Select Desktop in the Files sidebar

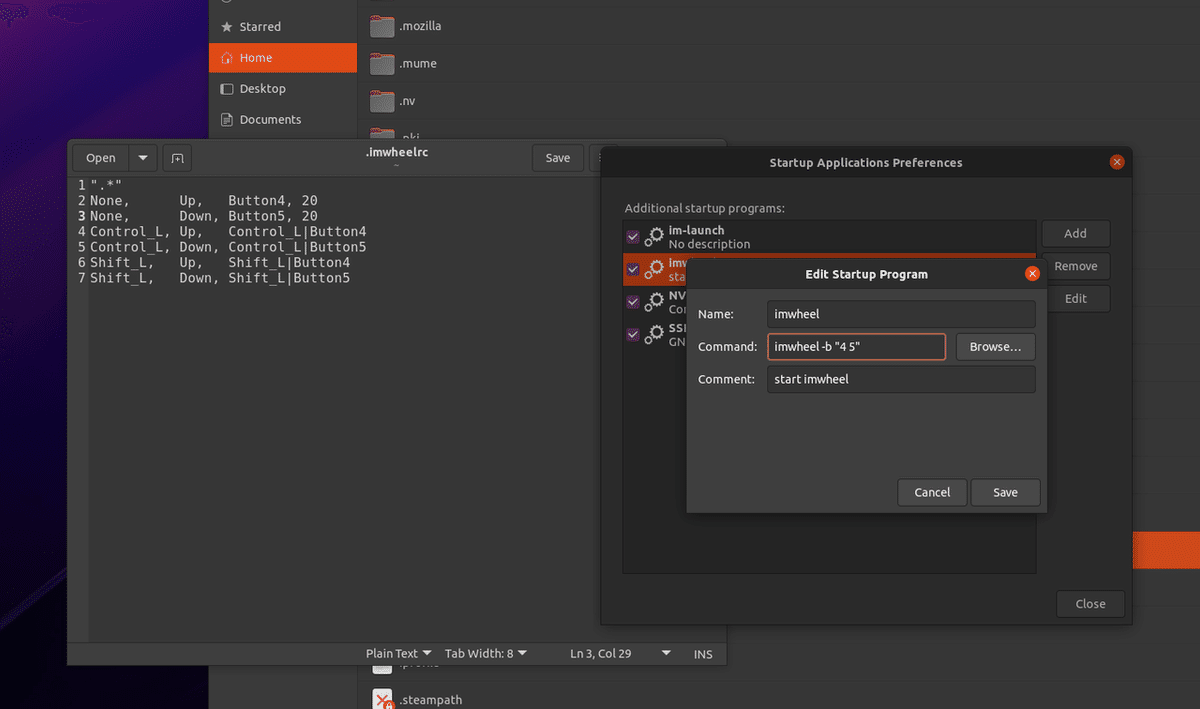coord(262,88)
